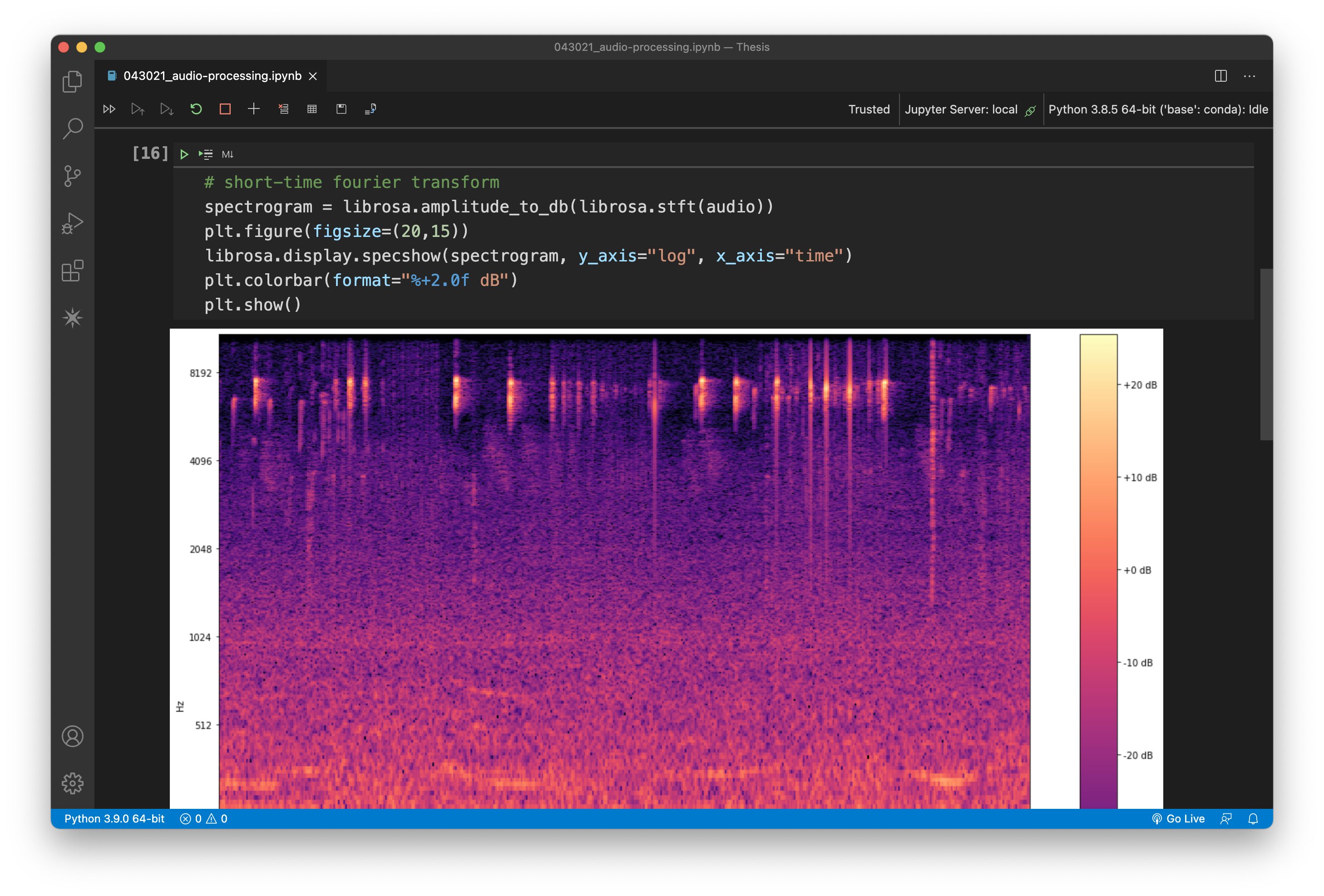This screenshot has height=896, width=1324.
Task: Open the Manage gear menu
Action: 72,784
